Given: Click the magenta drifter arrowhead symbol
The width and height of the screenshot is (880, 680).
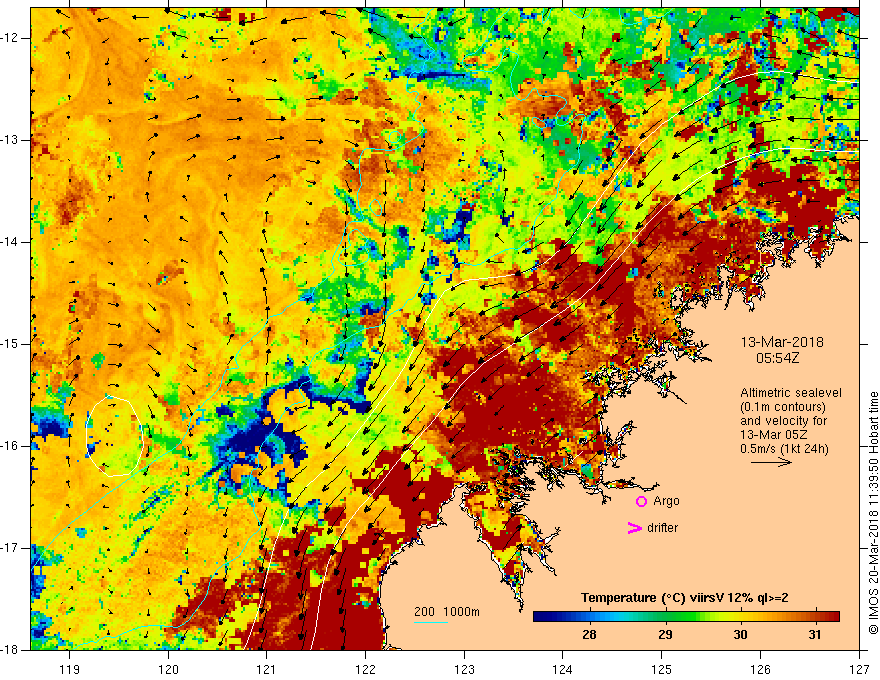Looking at the screenshot, I should (634, 528).
